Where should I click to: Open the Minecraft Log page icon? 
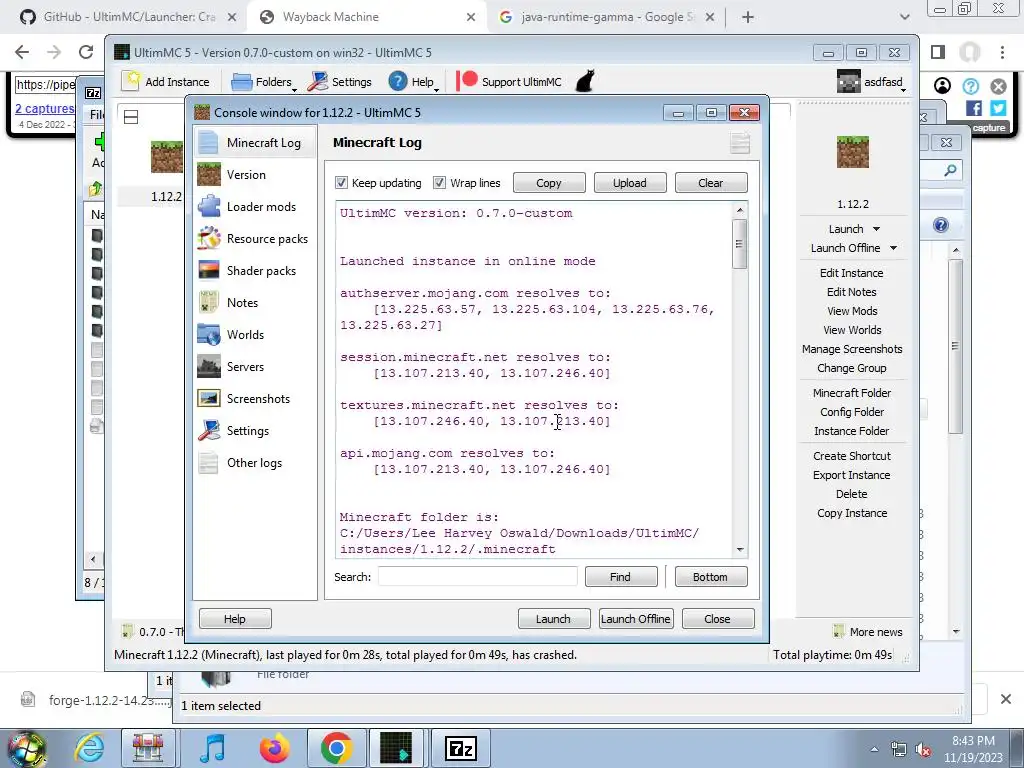pyautogui.click(x=208, y=142)
